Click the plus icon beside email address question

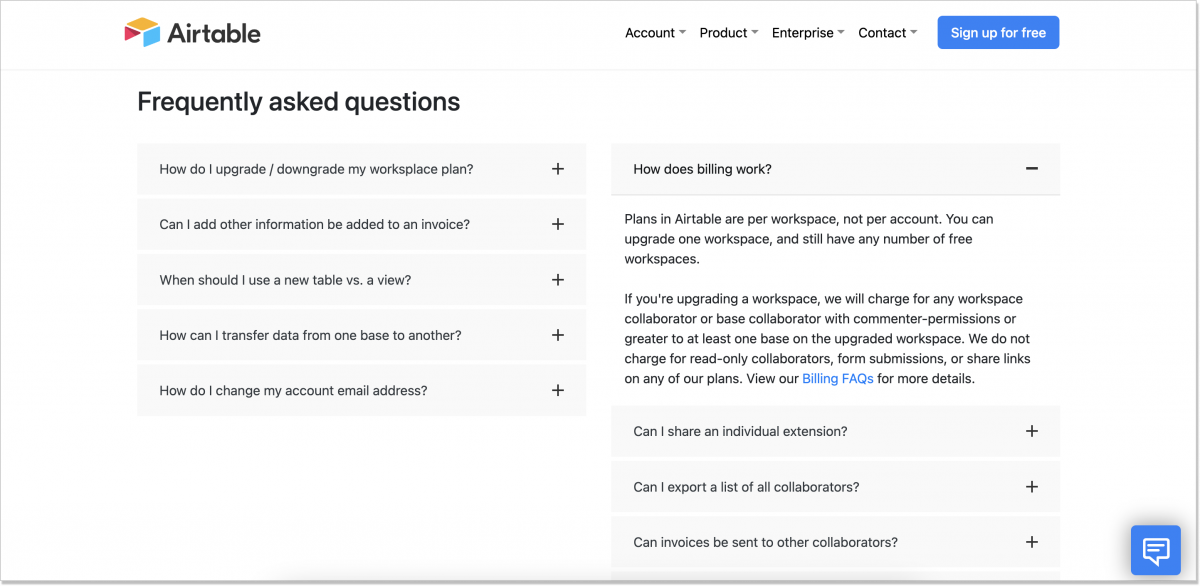tap(557, 390)
